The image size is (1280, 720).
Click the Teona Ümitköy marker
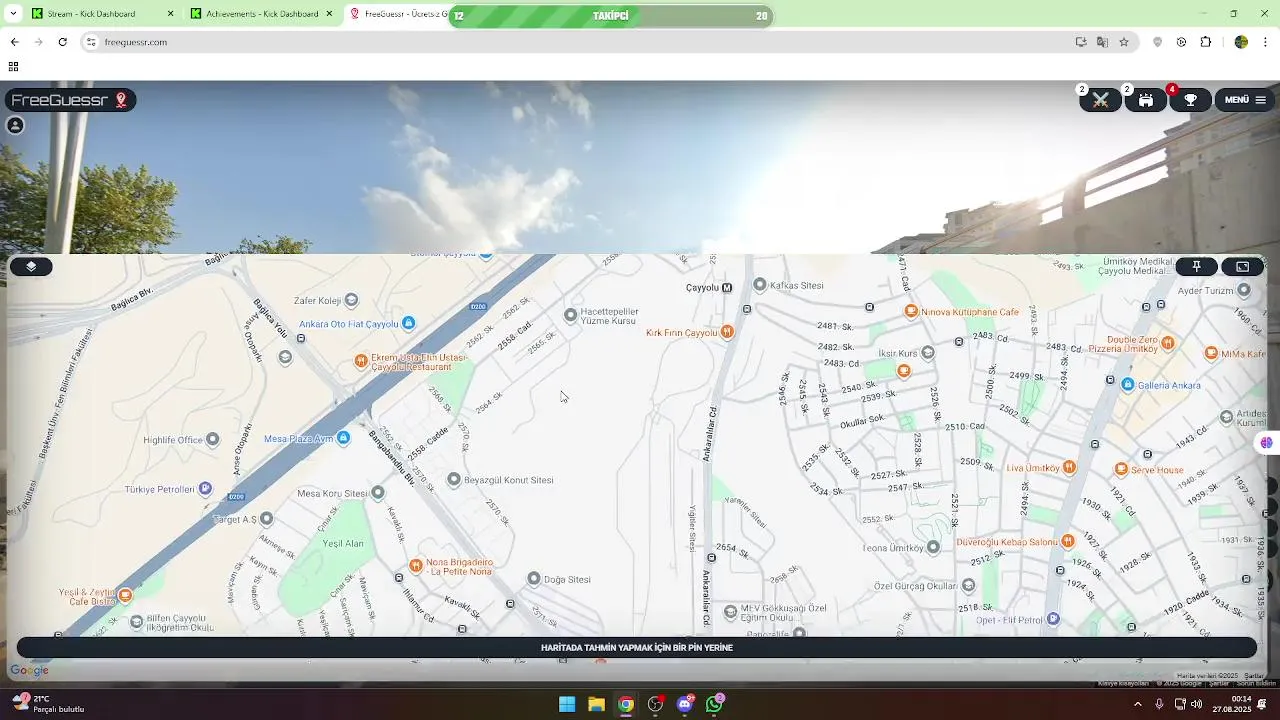pyautogui.click(x=933, y=547)
